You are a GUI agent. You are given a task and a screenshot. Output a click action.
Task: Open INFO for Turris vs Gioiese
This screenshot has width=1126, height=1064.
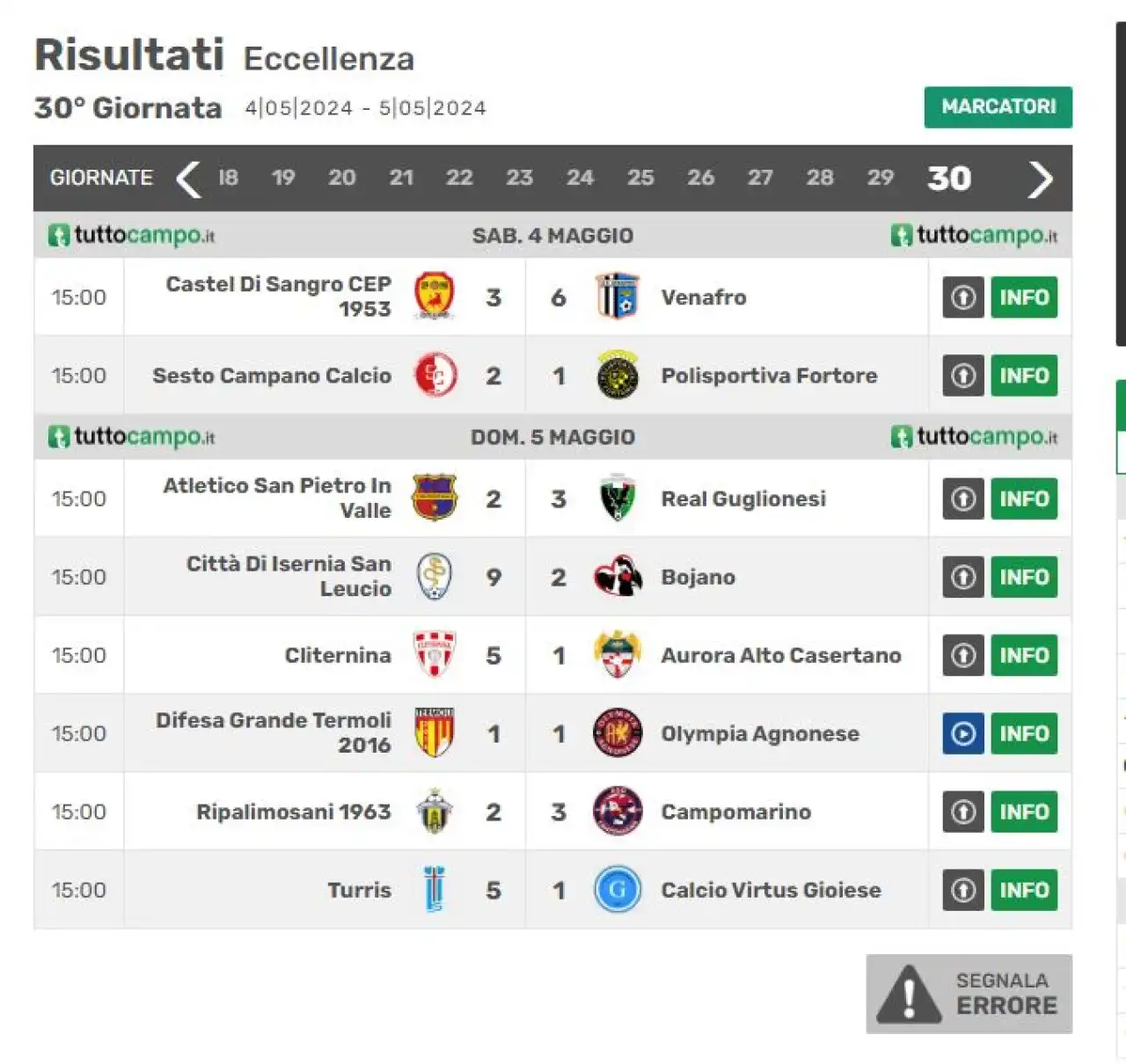[1024, 890]
